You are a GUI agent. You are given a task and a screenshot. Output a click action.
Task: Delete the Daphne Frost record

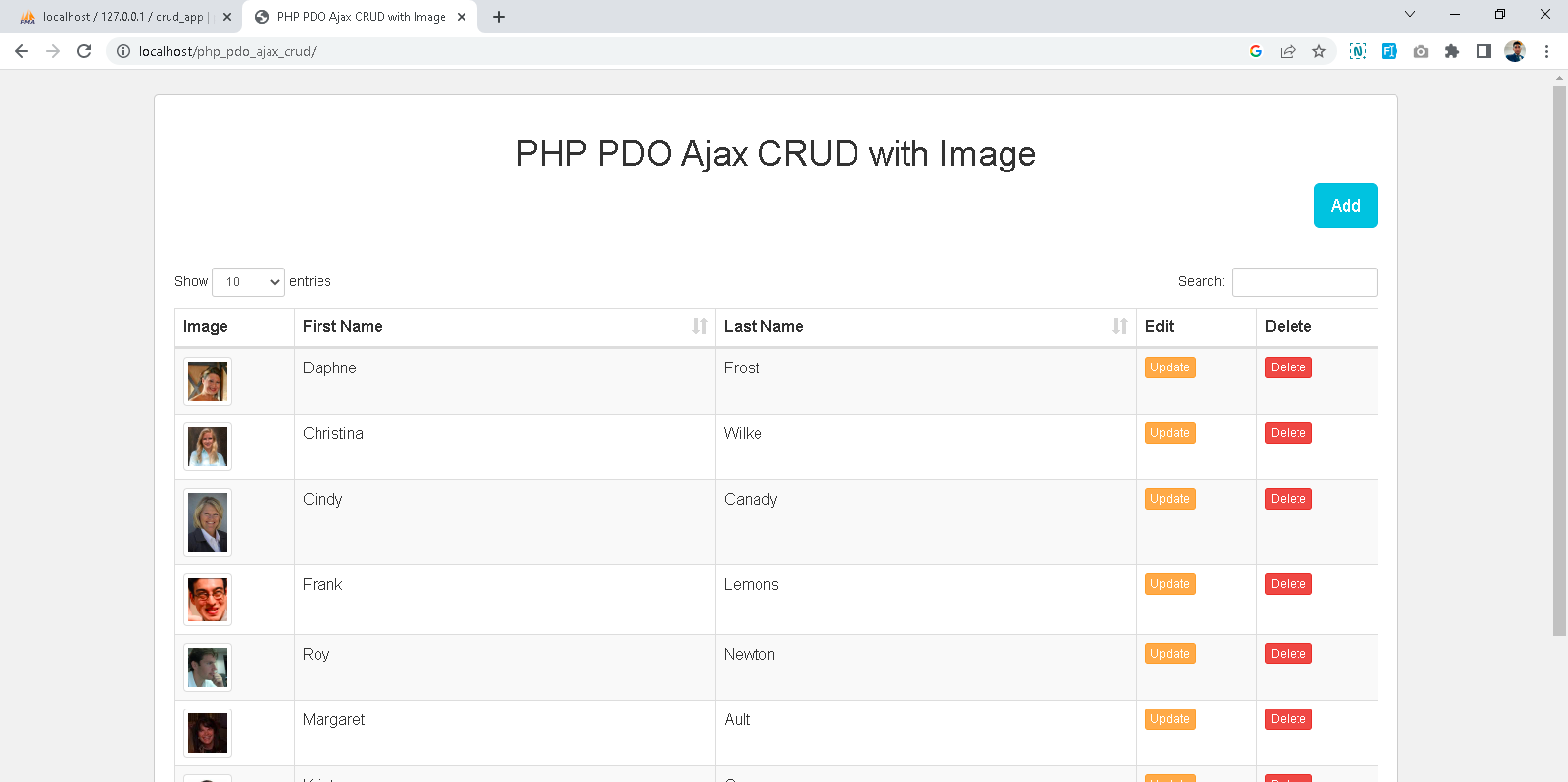tap(1289, 367)
